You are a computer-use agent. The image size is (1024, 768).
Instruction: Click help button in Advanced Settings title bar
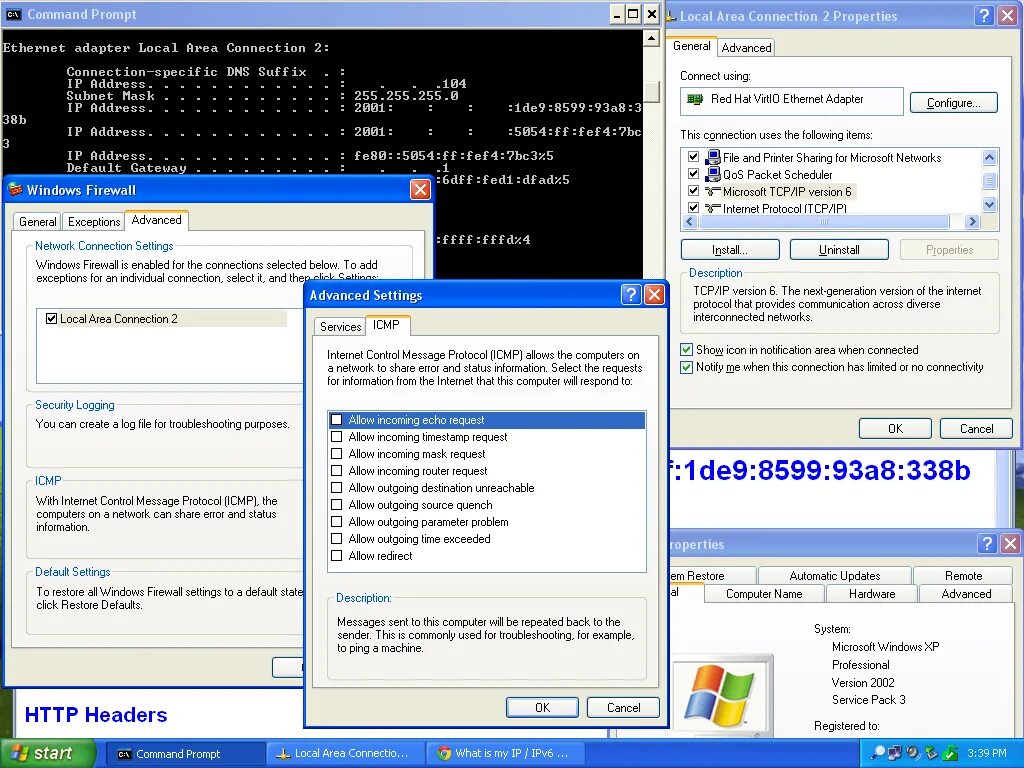click(630, 295)
